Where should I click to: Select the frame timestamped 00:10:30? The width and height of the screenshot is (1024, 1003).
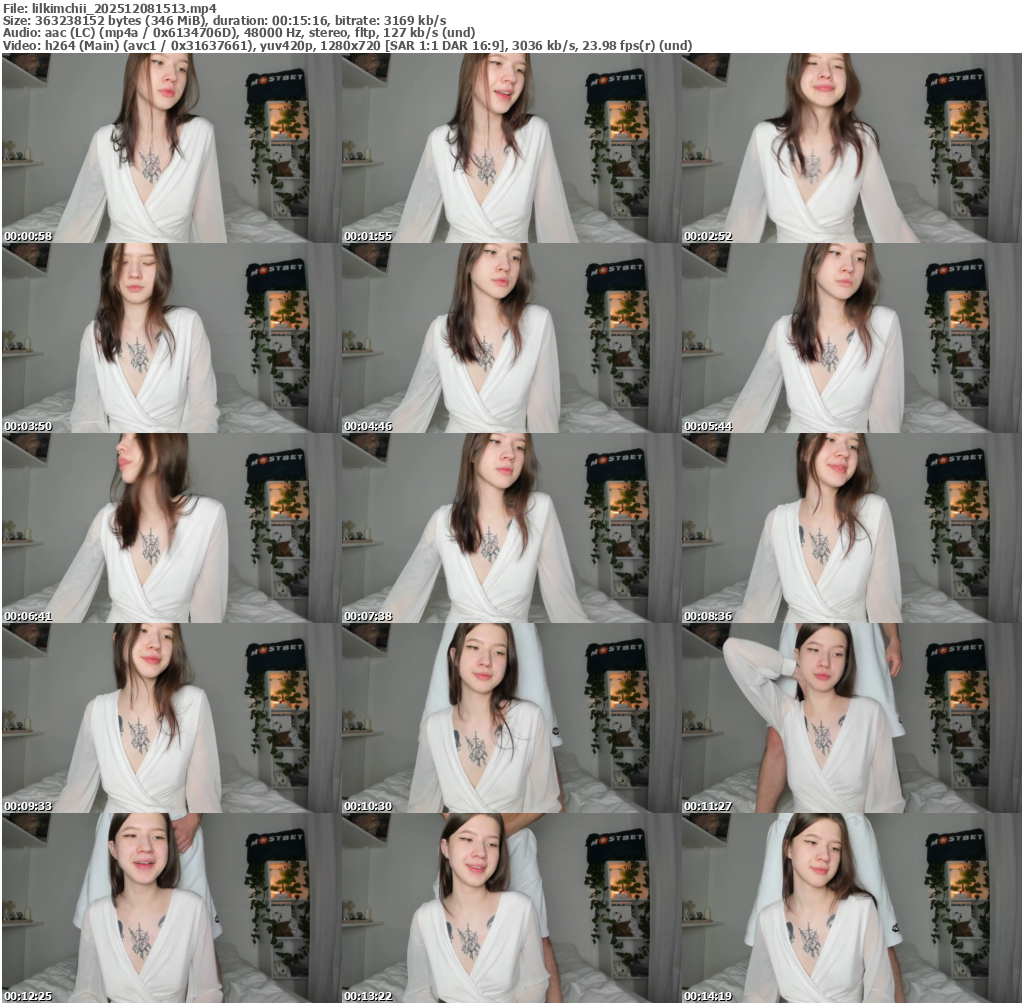tap(511, 718)
